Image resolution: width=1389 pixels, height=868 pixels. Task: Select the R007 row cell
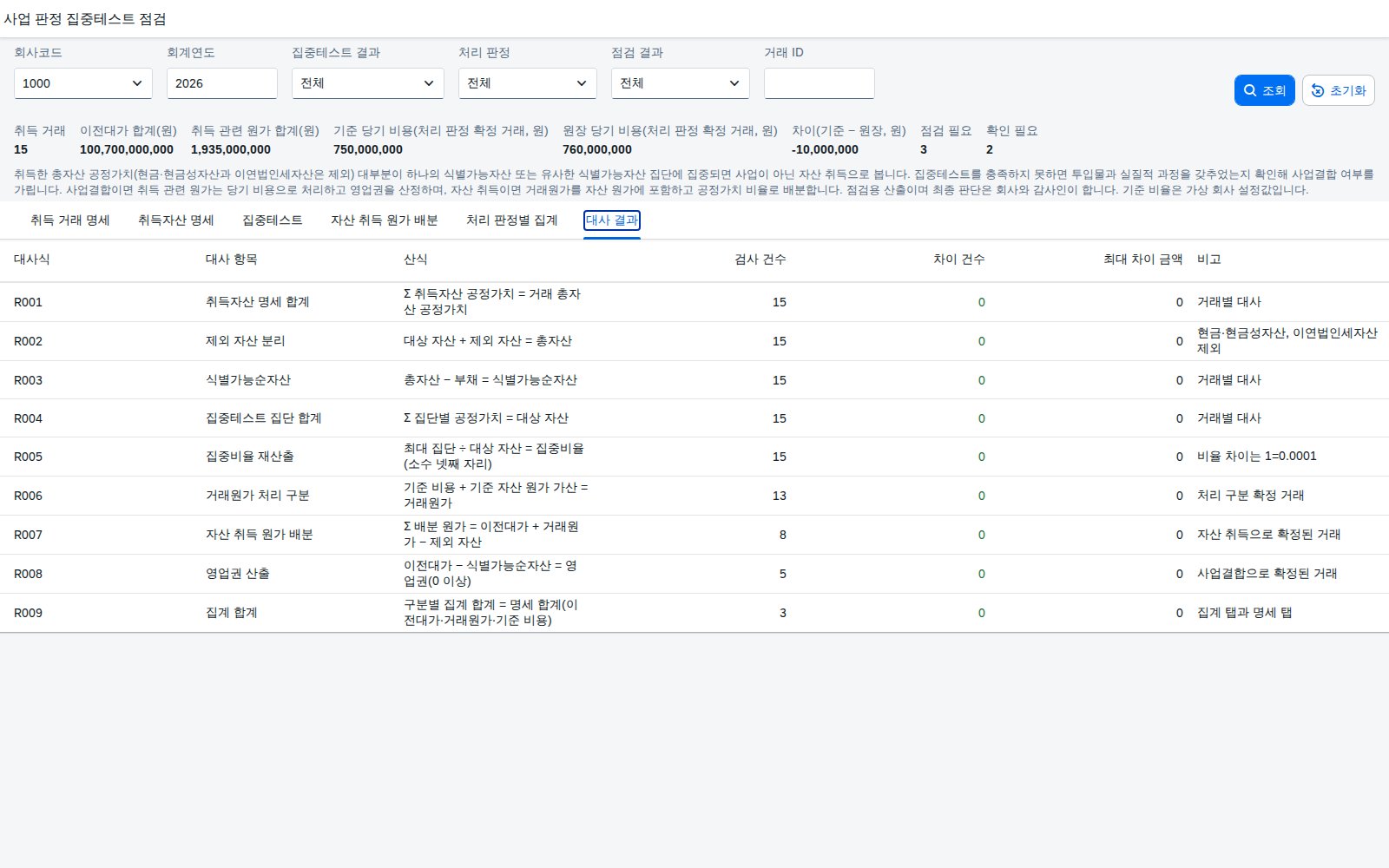point(28,535)
